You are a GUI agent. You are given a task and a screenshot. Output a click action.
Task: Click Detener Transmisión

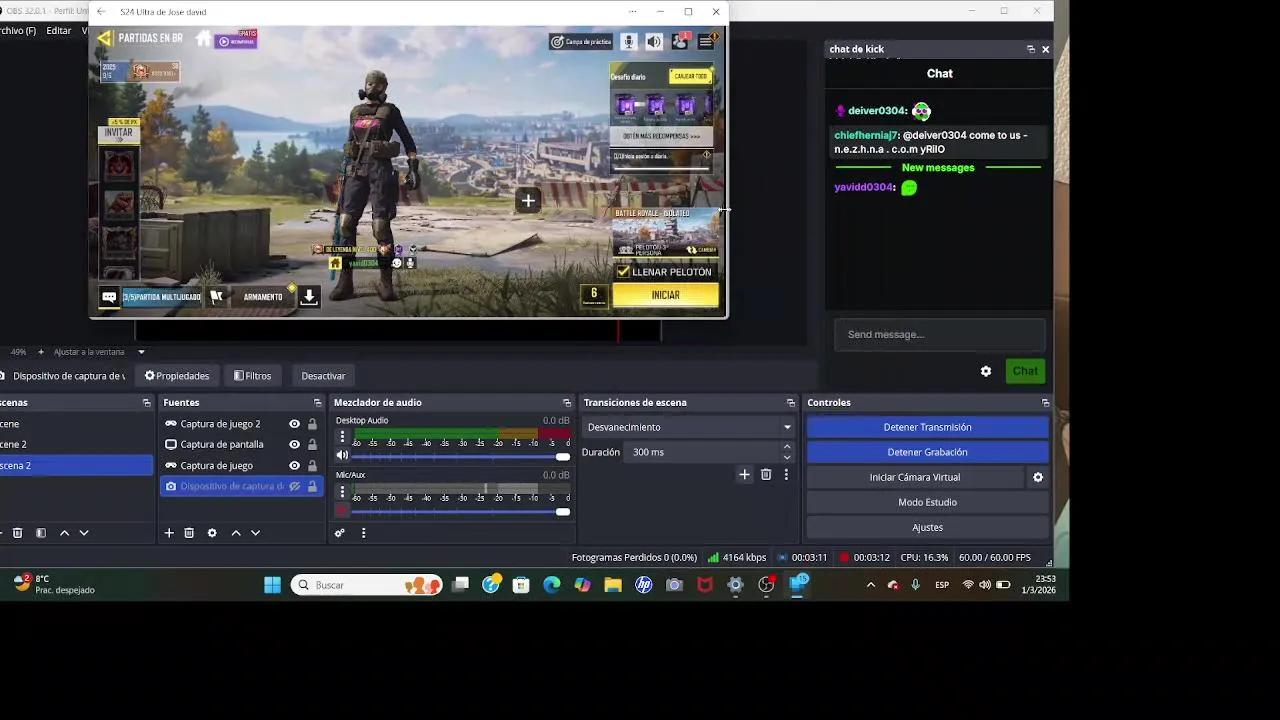927,427
